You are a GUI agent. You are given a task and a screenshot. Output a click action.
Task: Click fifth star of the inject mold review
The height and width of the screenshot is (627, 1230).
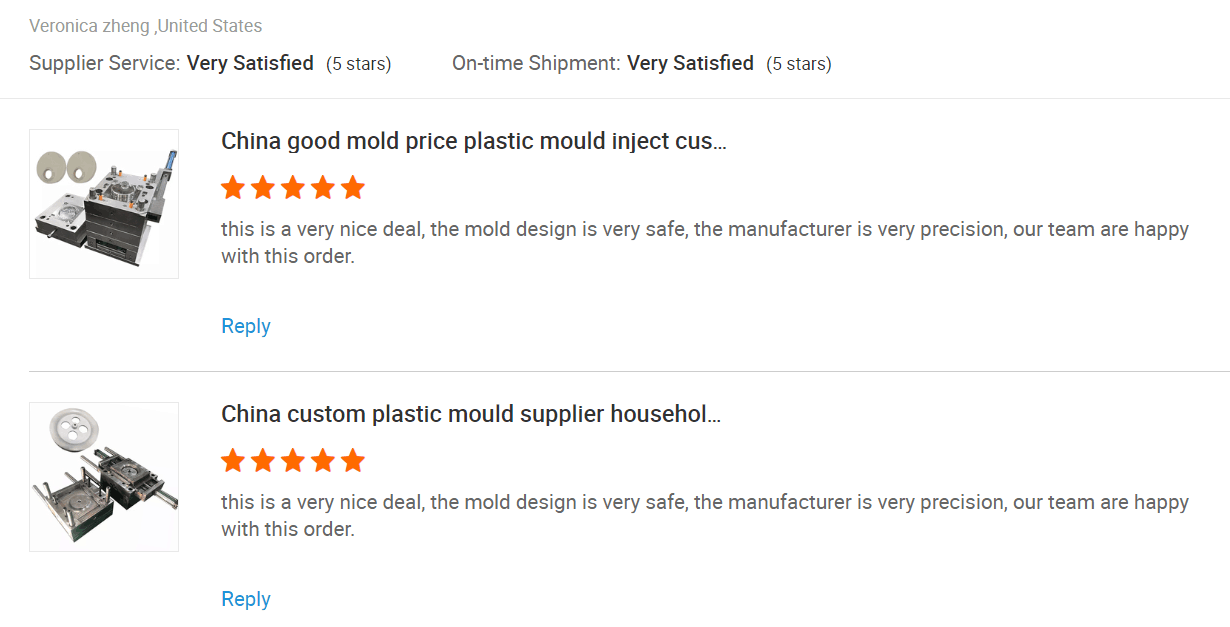click(x=353, y=188)
